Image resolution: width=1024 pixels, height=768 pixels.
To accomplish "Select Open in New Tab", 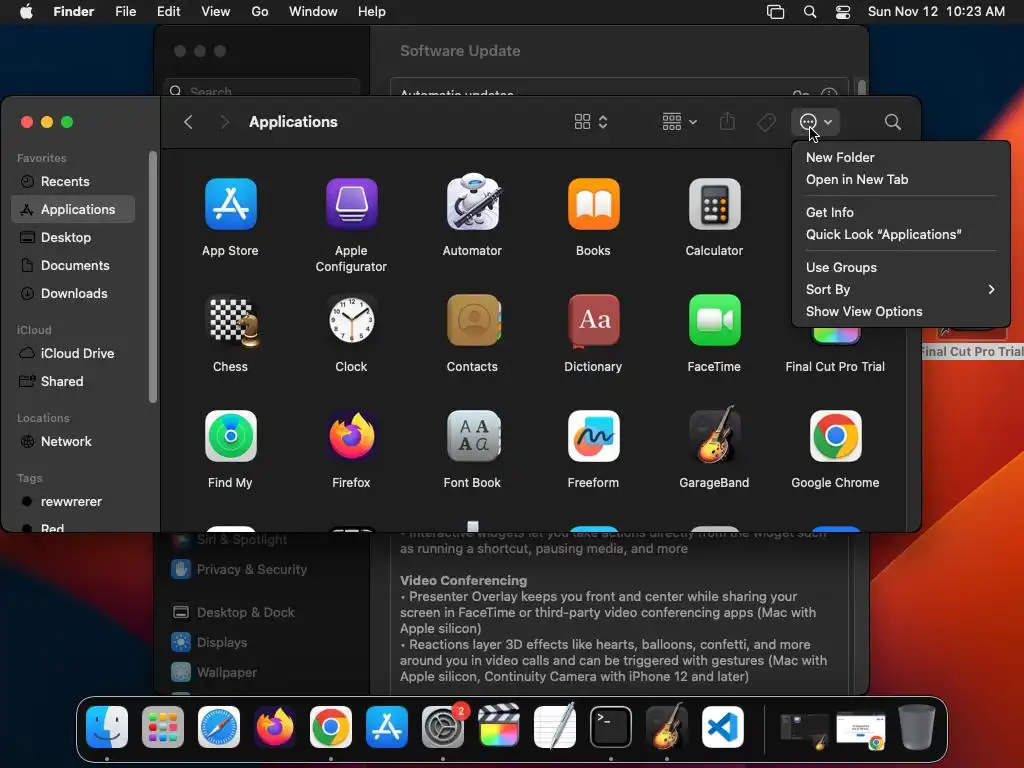I will pos(901,180).
